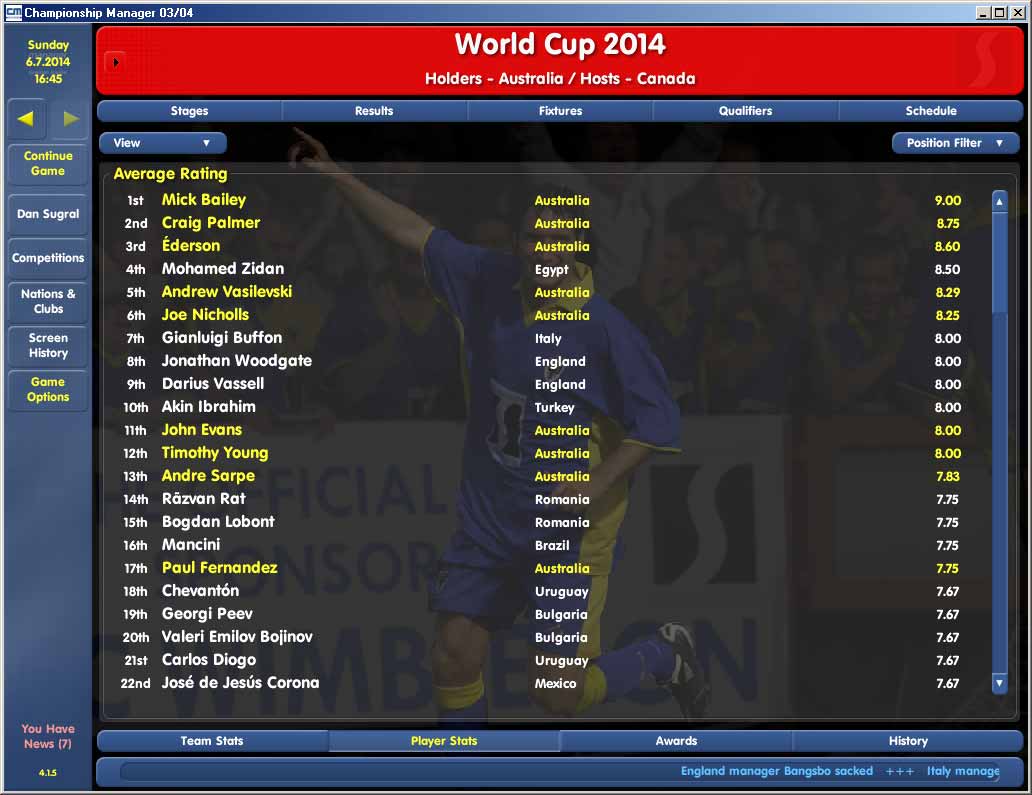Open the Competitions menu
Image resolution: width=1032 pixels, height=795 pixels.
(48, 257)
